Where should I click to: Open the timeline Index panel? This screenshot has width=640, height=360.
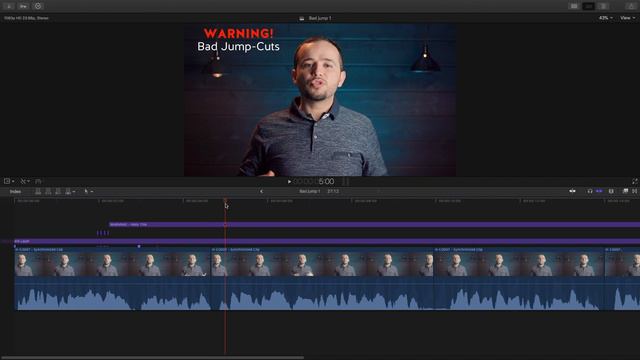16,191
